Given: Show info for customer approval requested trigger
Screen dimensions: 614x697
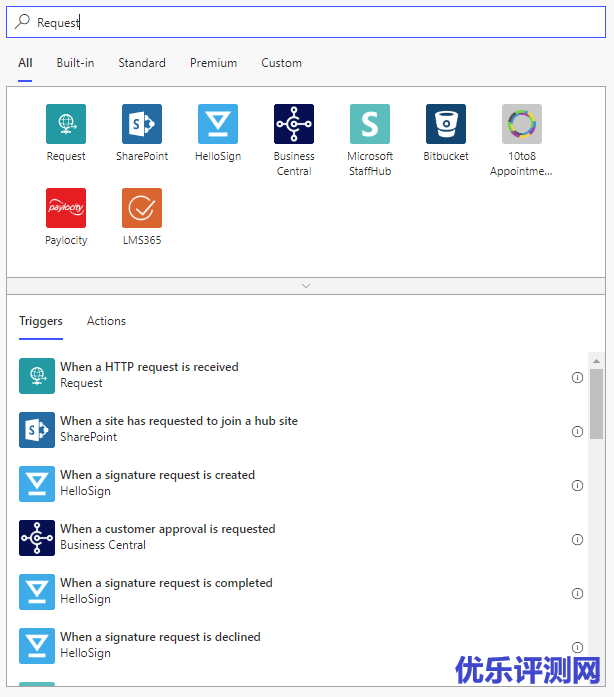Looking at the screenshot, I should pos(577,539).
